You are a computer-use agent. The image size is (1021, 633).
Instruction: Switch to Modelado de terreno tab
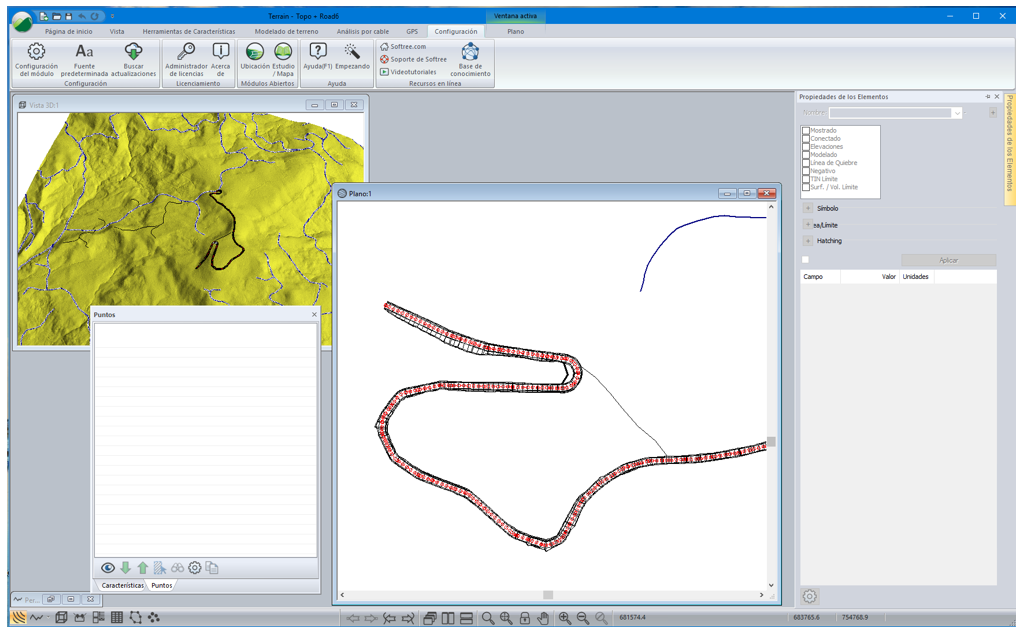pyautogui.click(x=286, y=31)
